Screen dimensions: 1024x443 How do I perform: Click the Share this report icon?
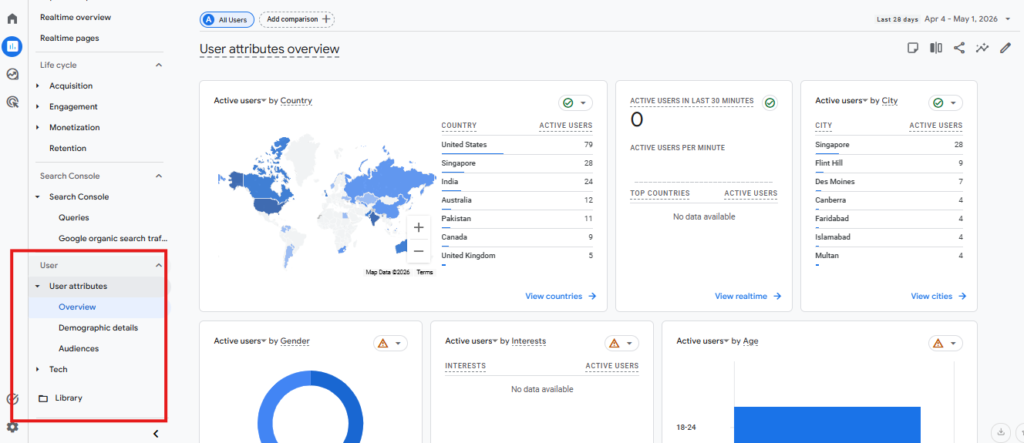click(959, 48)
